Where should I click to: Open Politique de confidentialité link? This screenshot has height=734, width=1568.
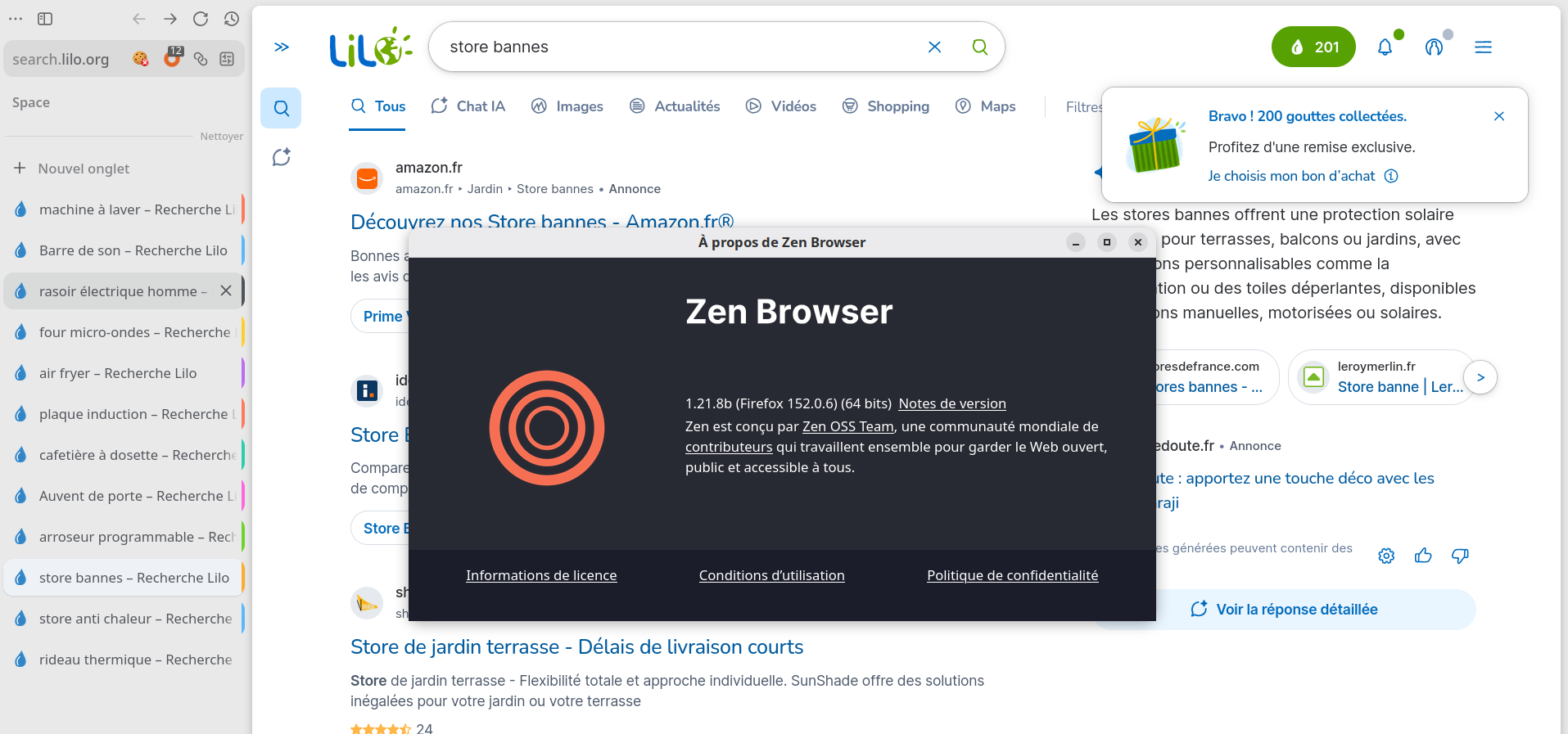(x=1012, y=575)
